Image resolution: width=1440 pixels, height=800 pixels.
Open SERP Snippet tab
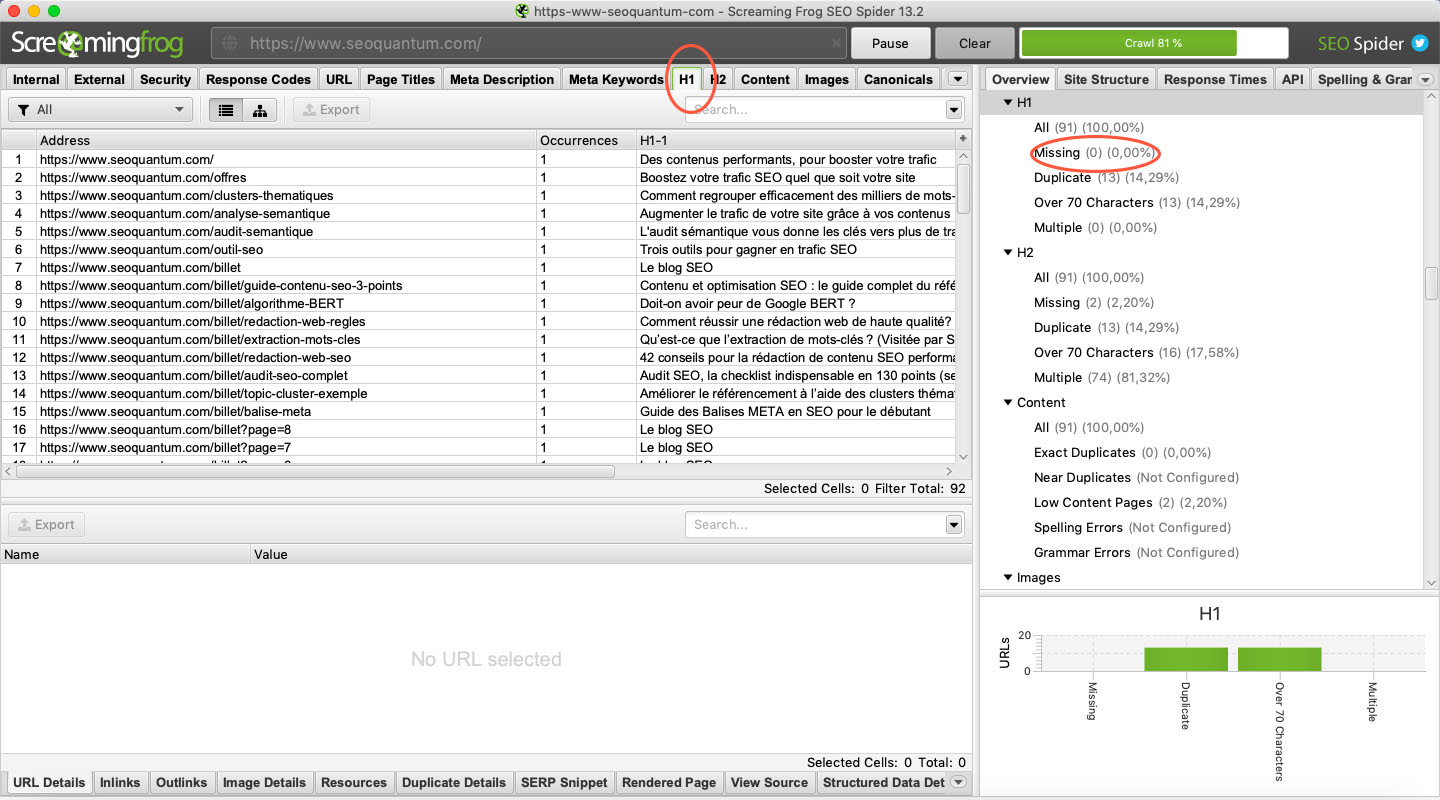[x=564, y=782]
